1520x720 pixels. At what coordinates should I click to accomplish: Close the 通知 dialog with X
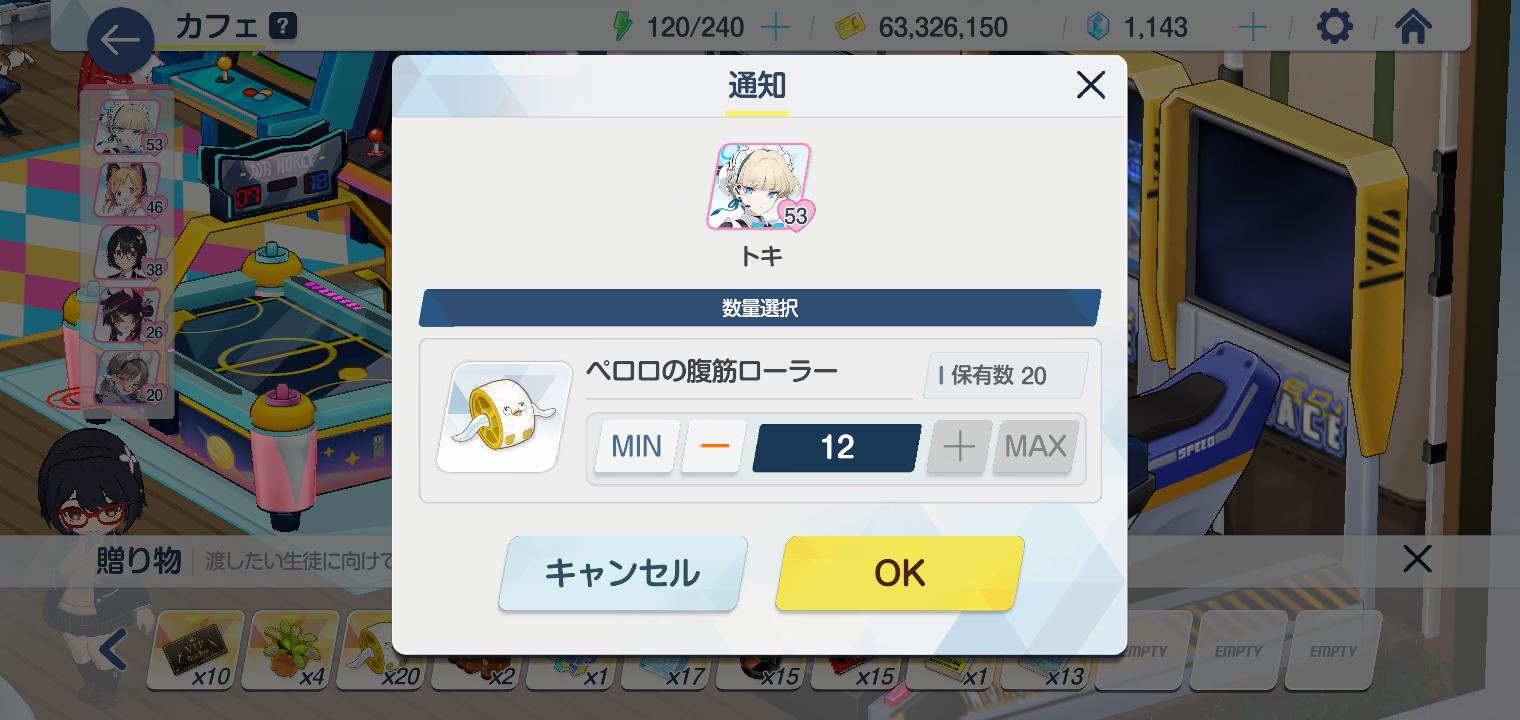1090,85
